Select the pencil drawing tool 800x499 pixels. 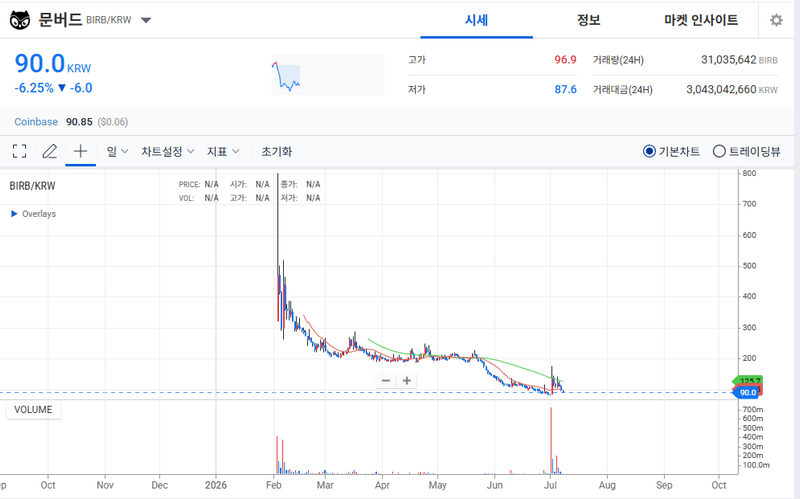[x=49, y=151]
